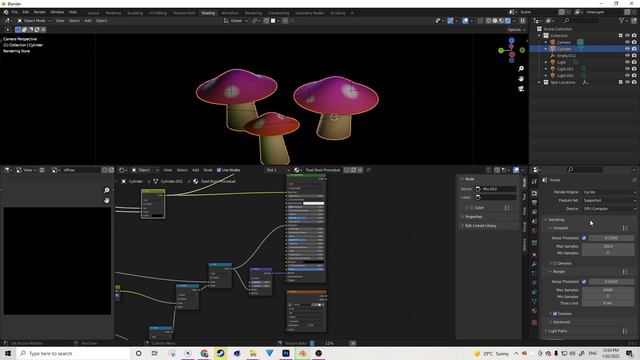
Task: Expand node sidebar Properties panel
Action: click(473, 217)
